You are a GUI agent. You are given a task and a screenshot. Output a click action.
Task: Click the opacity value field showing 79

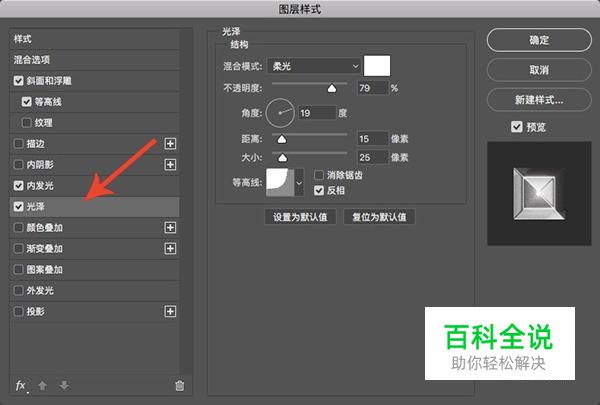[373, 88]
